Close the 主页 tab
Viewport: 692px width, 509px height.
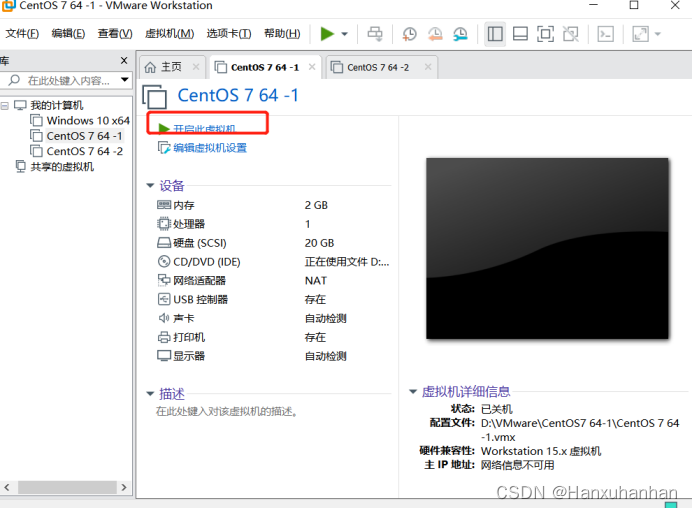pyautogui.click(x=196, y=67)
